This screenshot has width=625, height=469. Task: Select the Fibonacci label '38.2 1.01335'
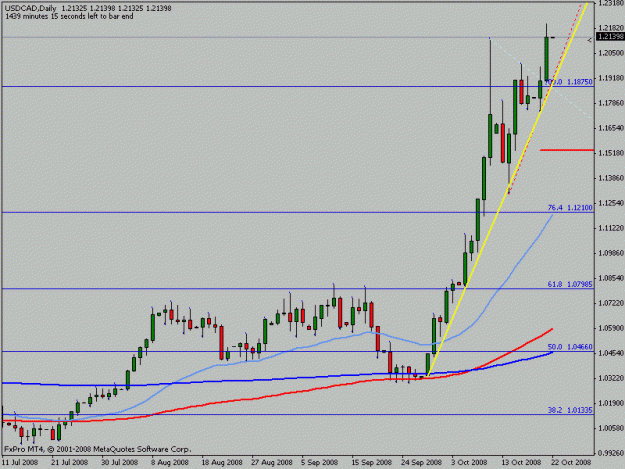pyautogui.click(x=570, y=410)
